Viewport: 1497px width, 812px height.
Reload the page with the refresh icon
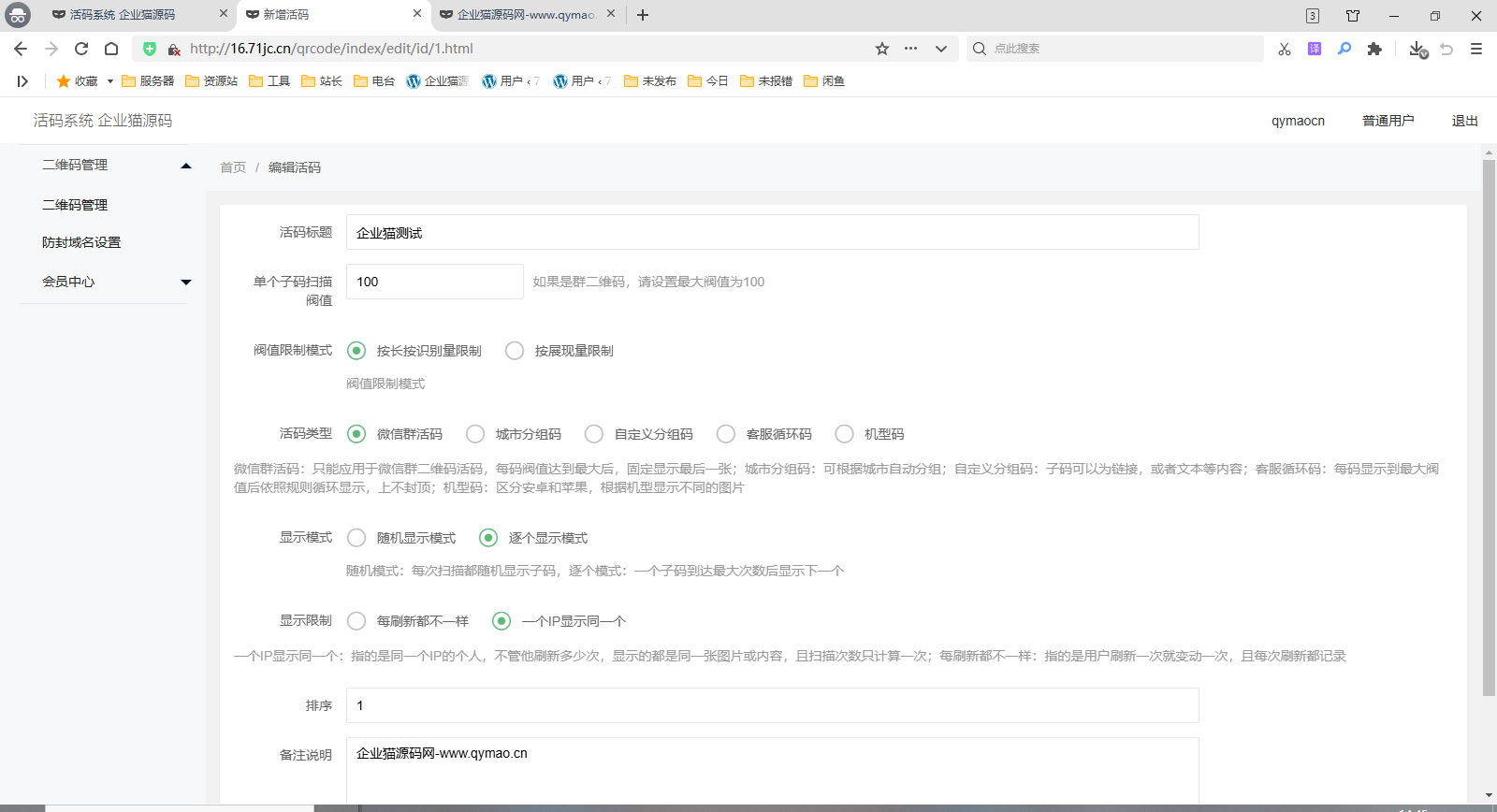81,49
